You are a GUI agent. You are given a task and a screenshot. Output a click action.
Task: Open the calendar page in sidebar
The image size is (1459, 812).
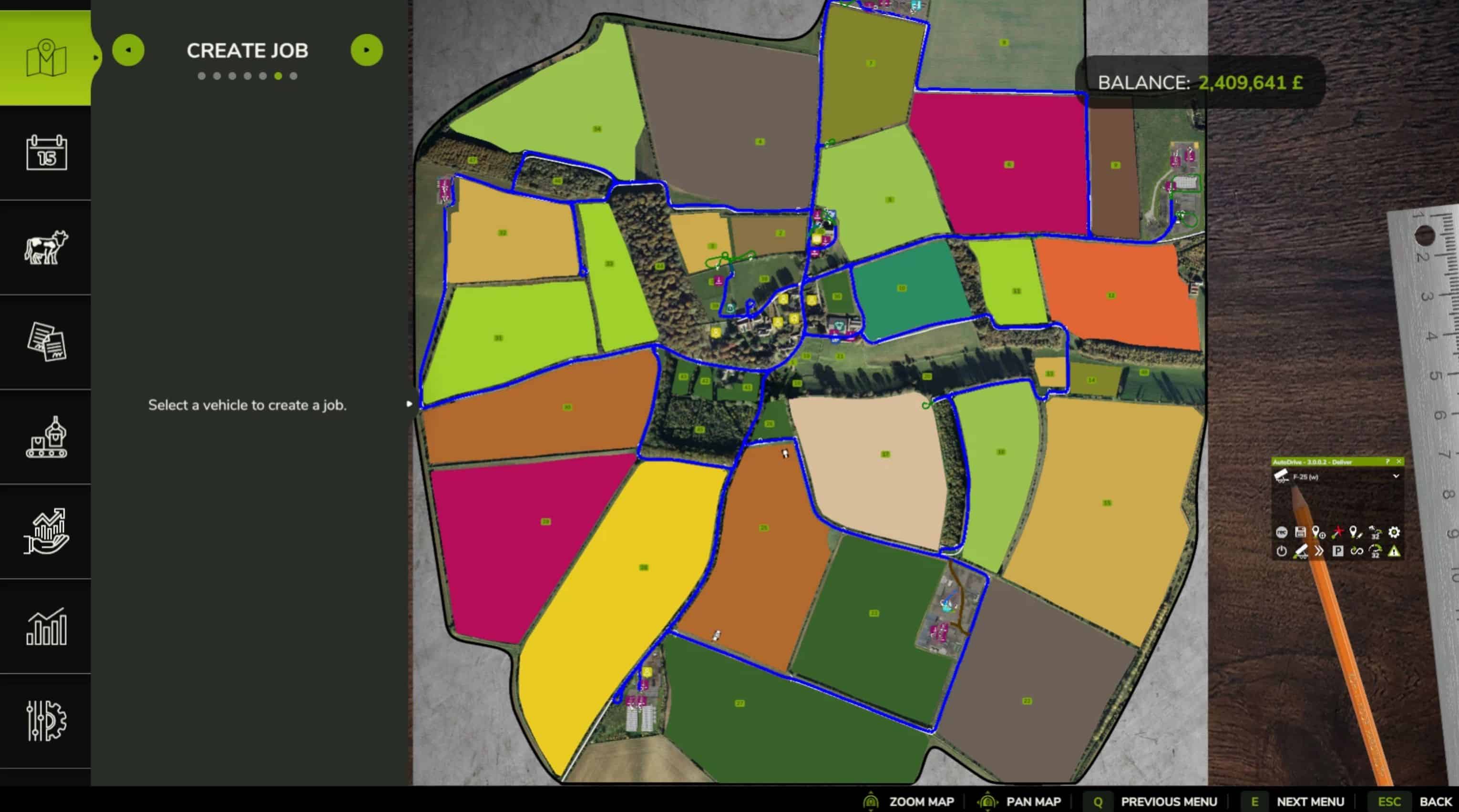coord(46,152)
